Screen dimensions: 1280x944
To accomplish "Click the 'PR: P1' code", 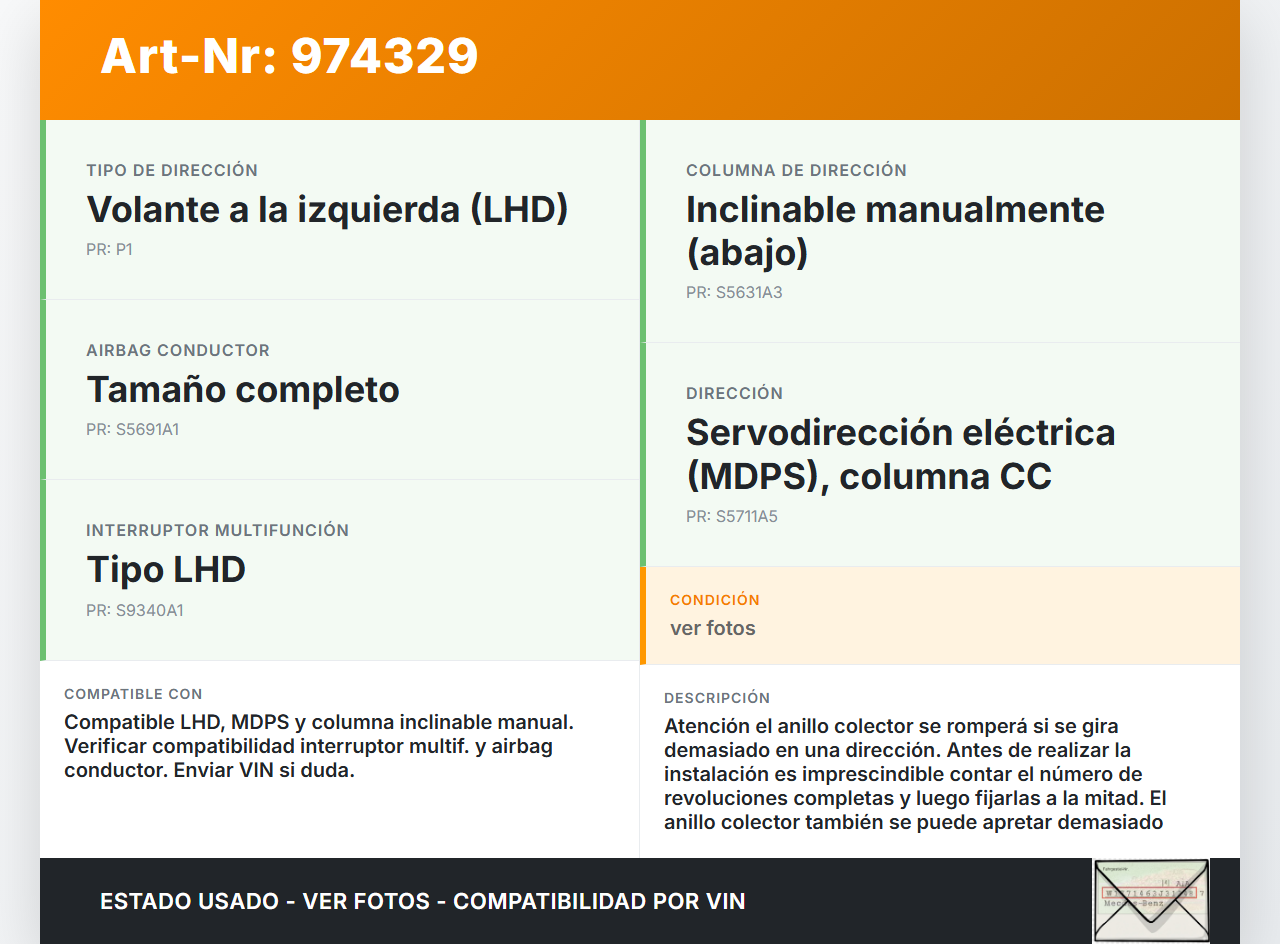I will click(109, 249).
